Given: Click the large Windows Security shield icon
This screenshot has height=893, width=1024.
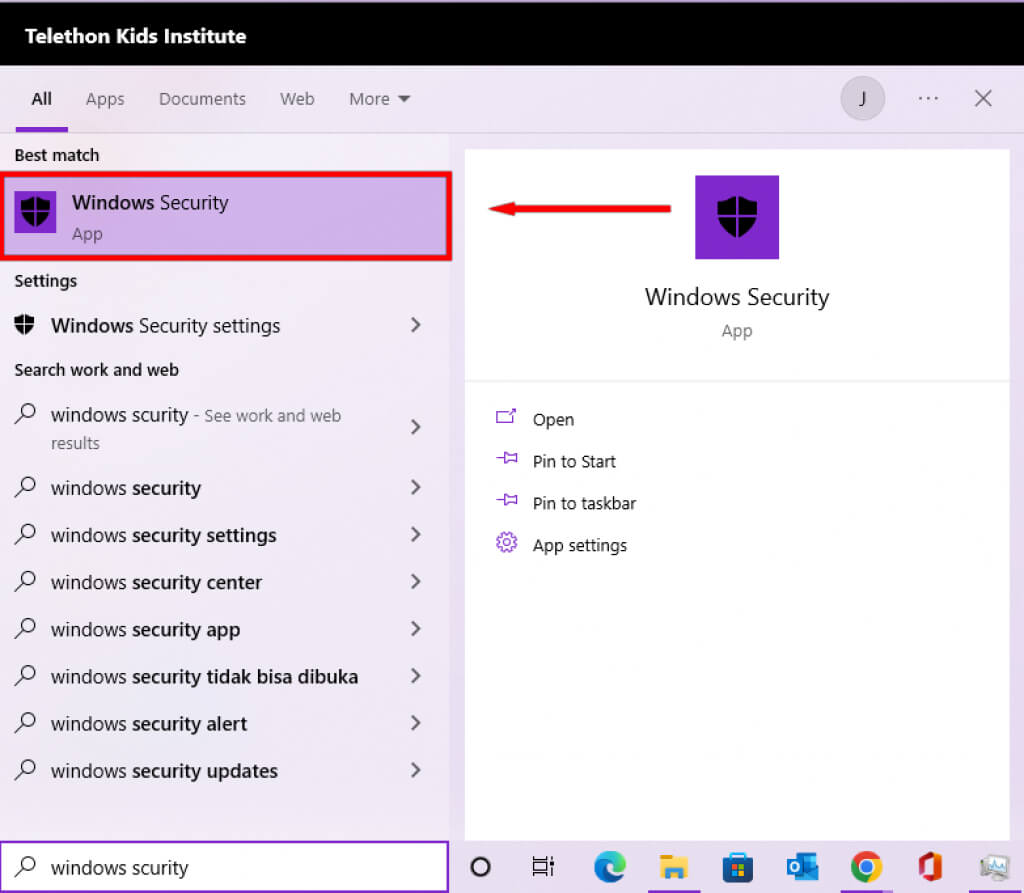Looking at the screenshot, I should coord(737,217).
